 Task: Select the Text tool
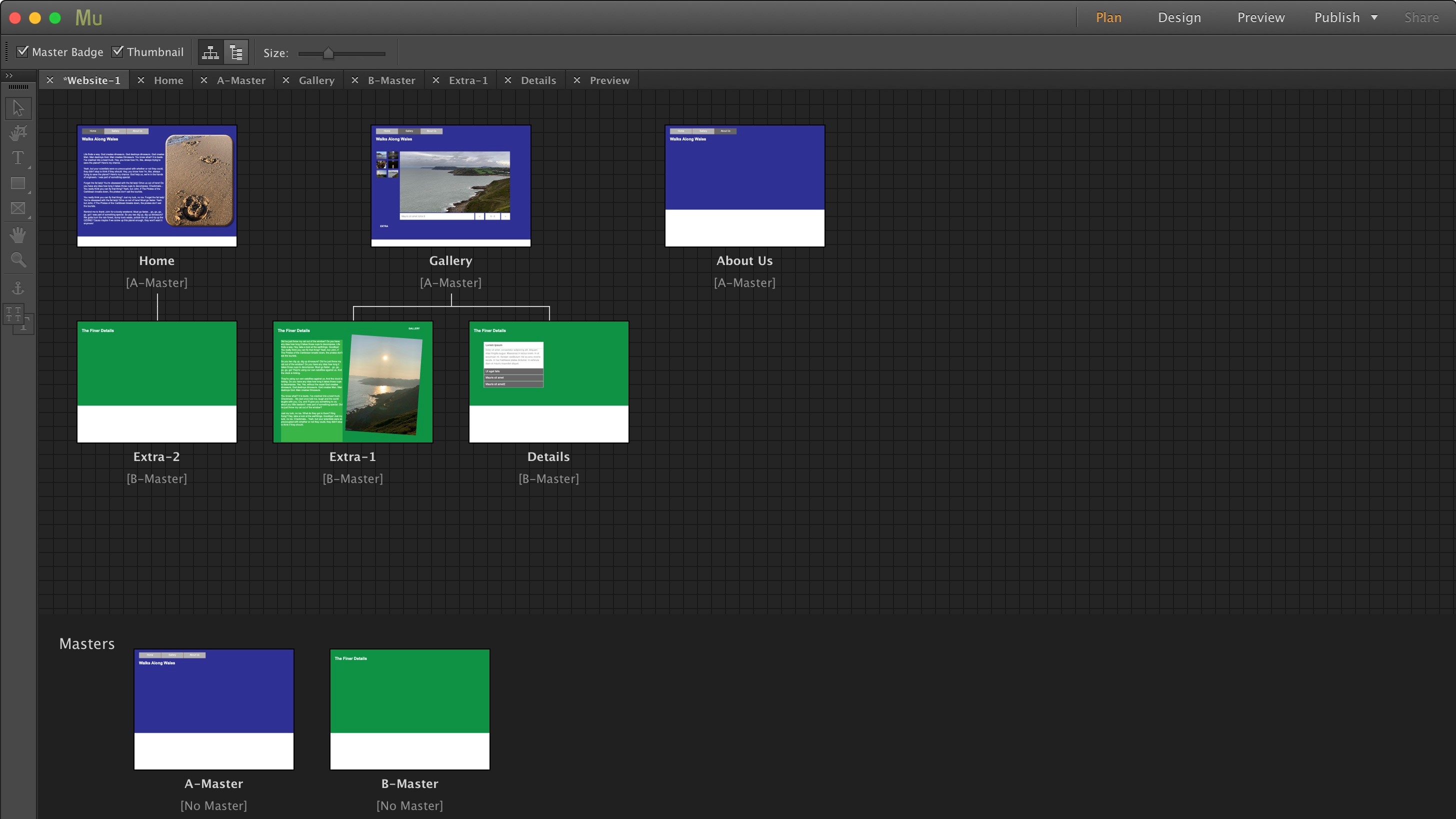pos(18,157)
